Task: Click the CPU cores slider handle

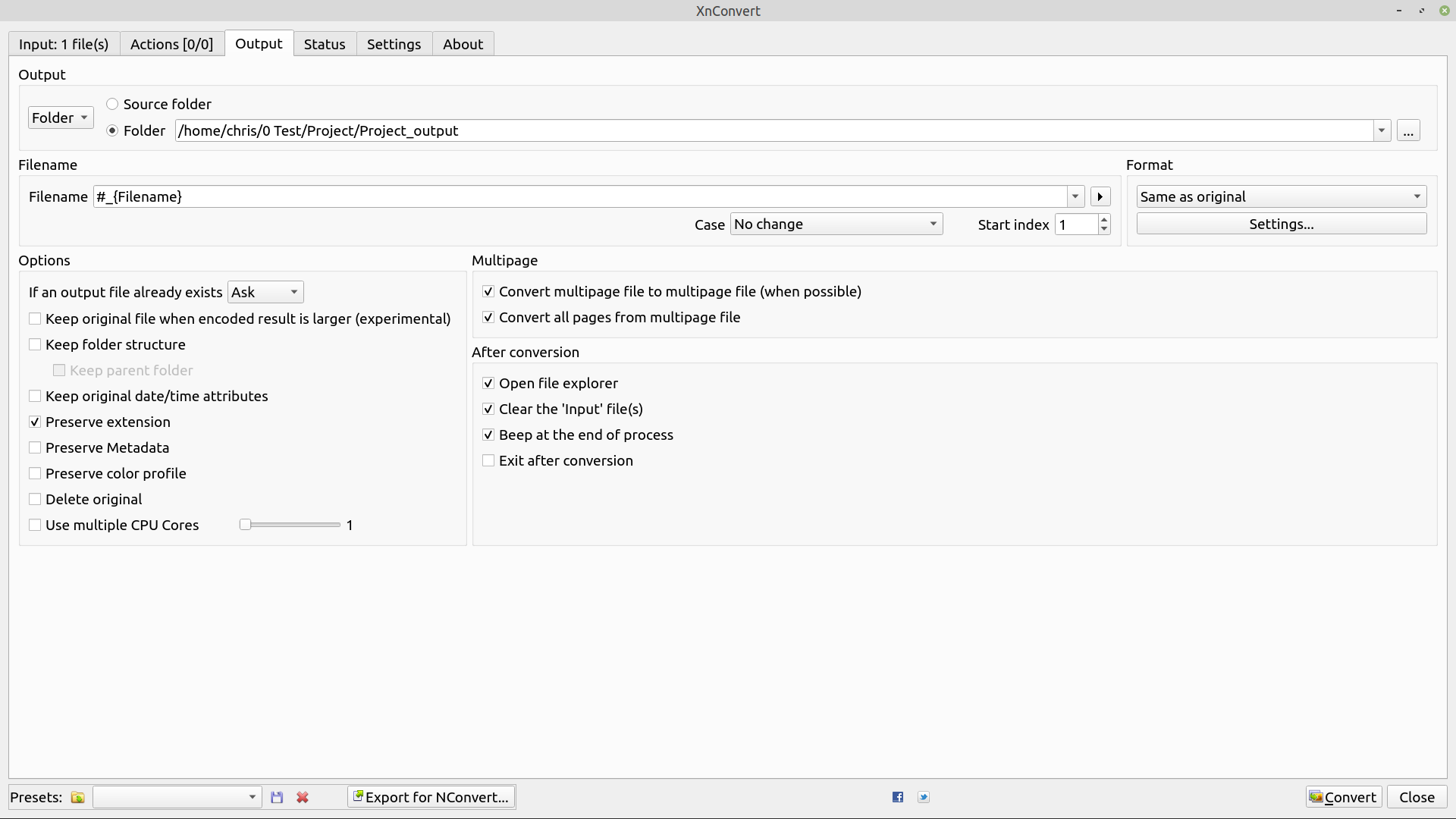Action: coord(245,525)
